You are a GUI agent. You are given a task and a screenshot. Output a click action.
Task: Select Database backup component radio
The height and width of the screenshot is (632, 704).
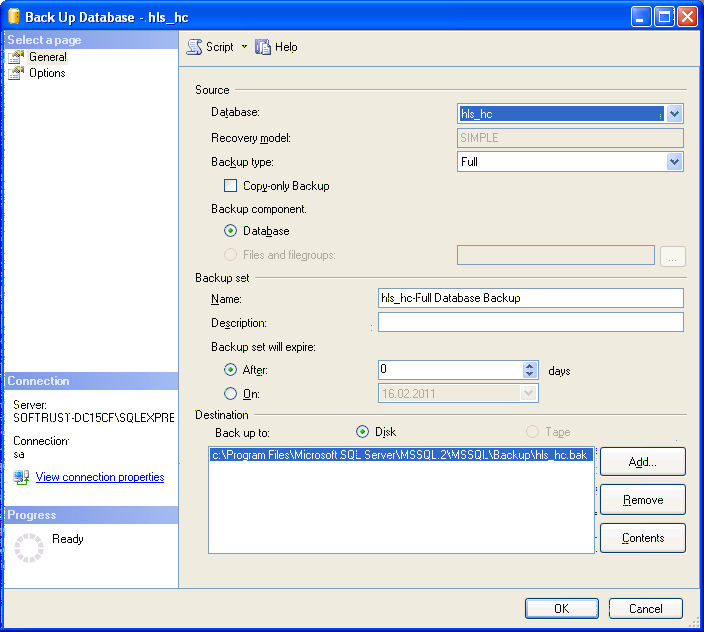[x=230, y=231]
